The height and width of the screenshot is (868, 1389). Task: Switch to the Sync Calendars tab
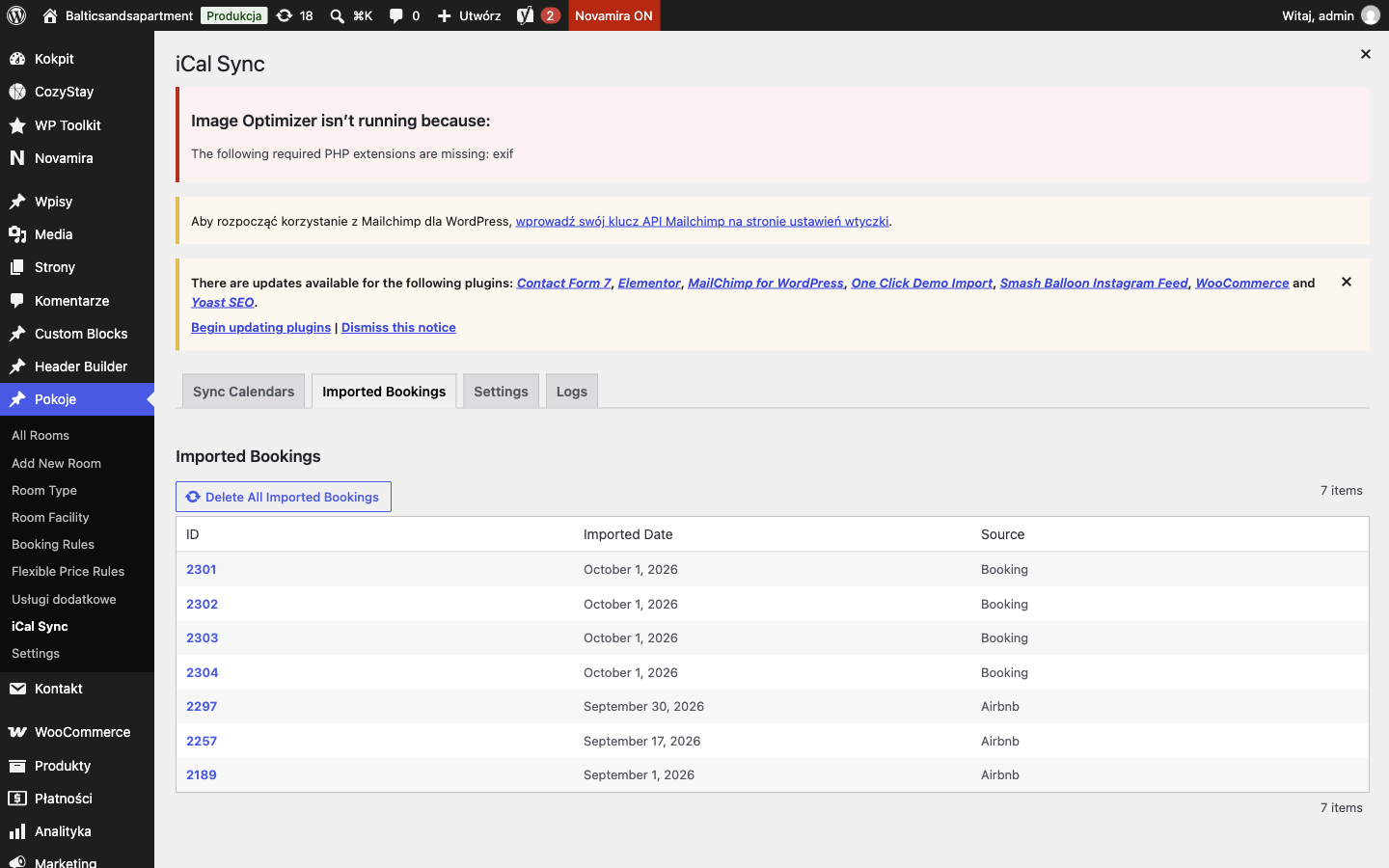[243, 392]
